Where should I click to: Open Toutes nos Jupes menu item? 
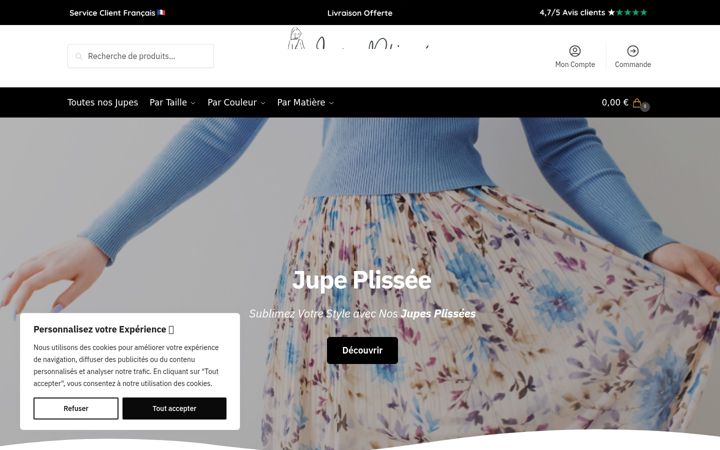click(x=102, y=102)
